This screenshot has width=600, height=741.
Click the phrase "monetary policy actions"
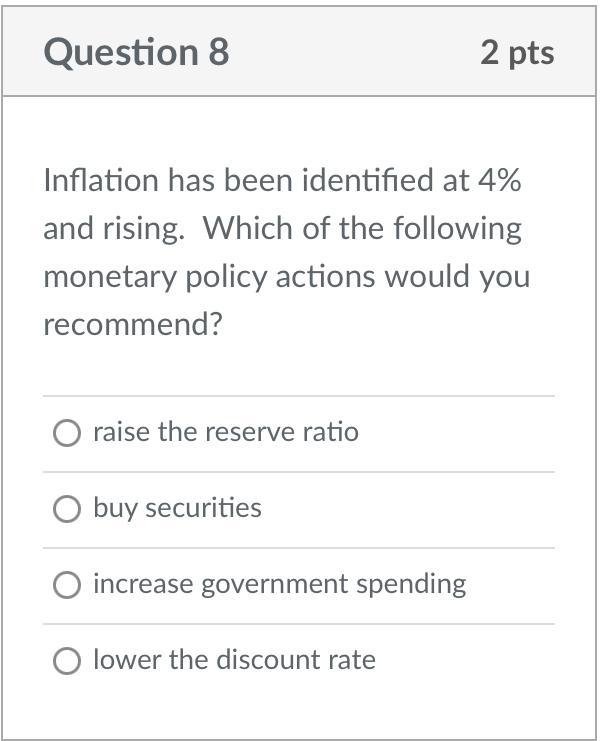pyautogui.click(x=209, y=277)
